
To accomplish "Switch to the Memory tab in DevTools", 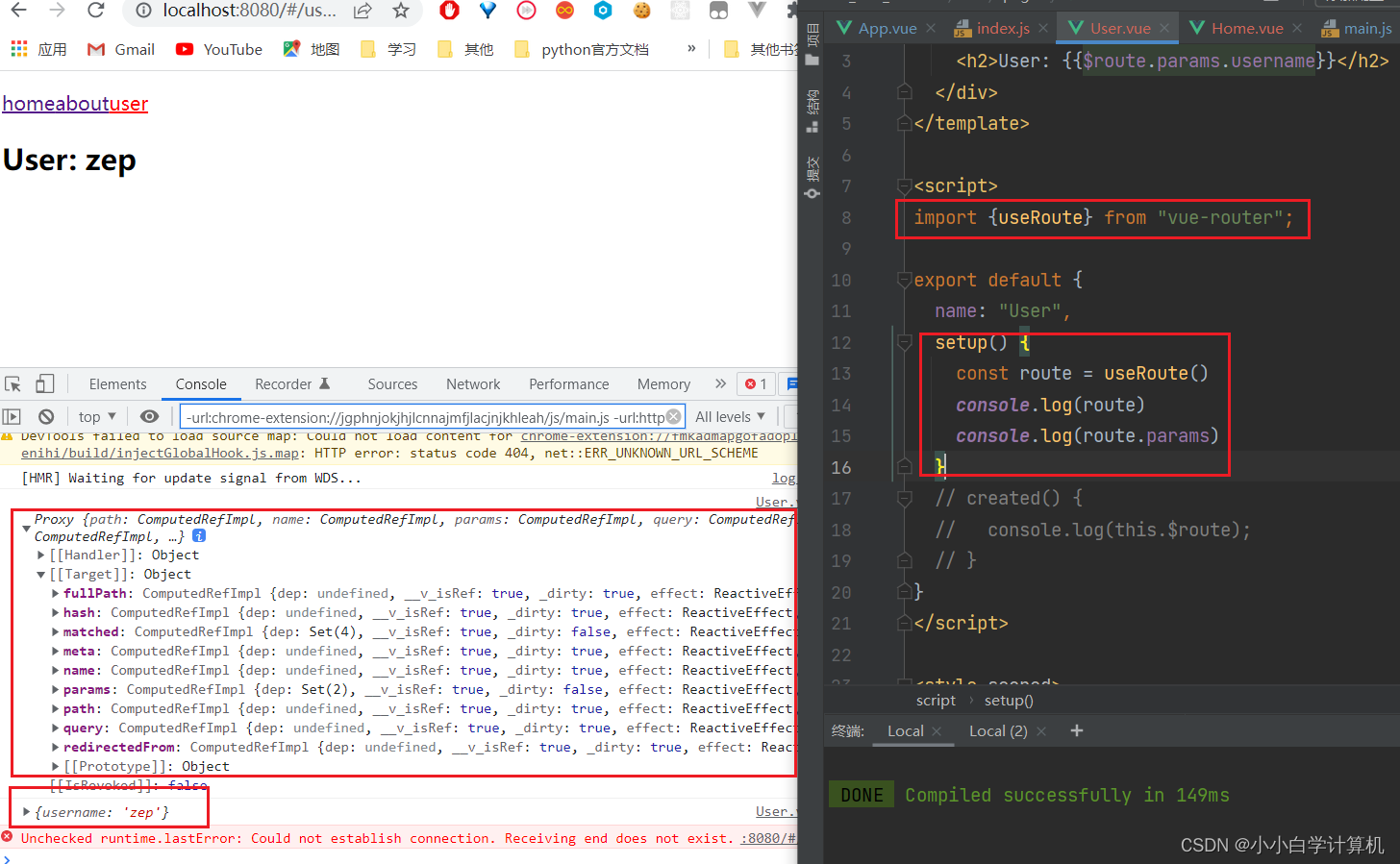I will [x=663, y=383].
